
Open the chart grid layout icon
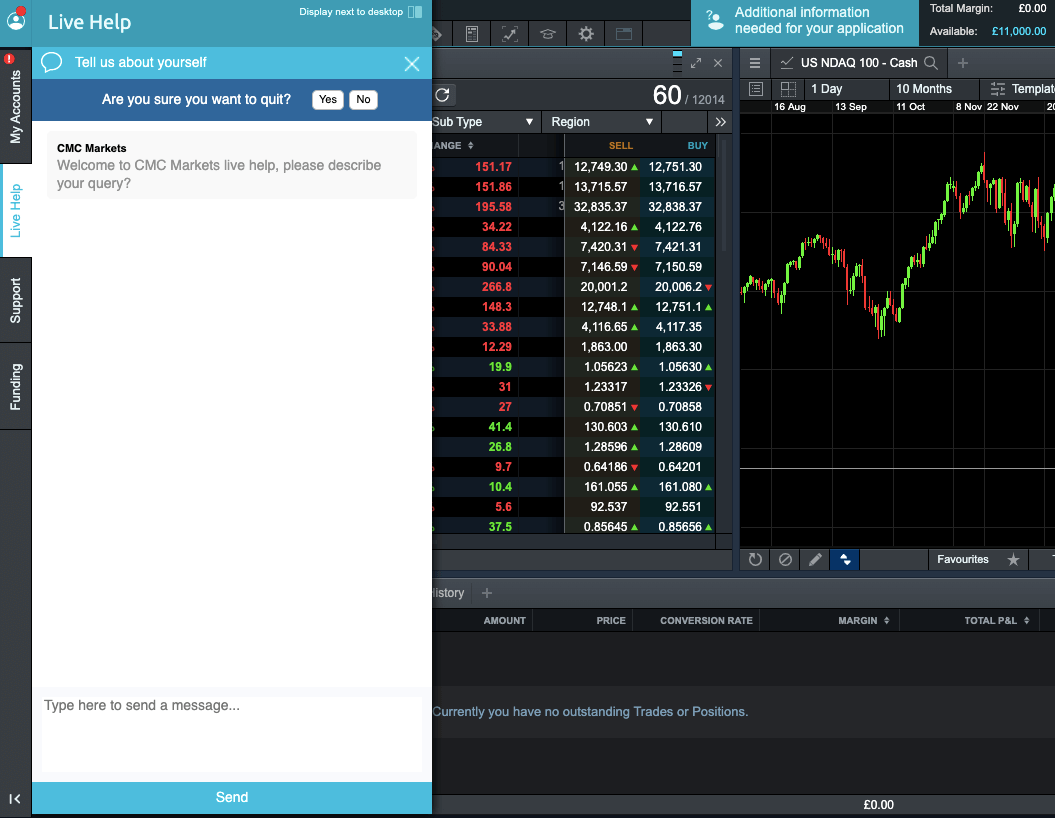tap(788, 89)
